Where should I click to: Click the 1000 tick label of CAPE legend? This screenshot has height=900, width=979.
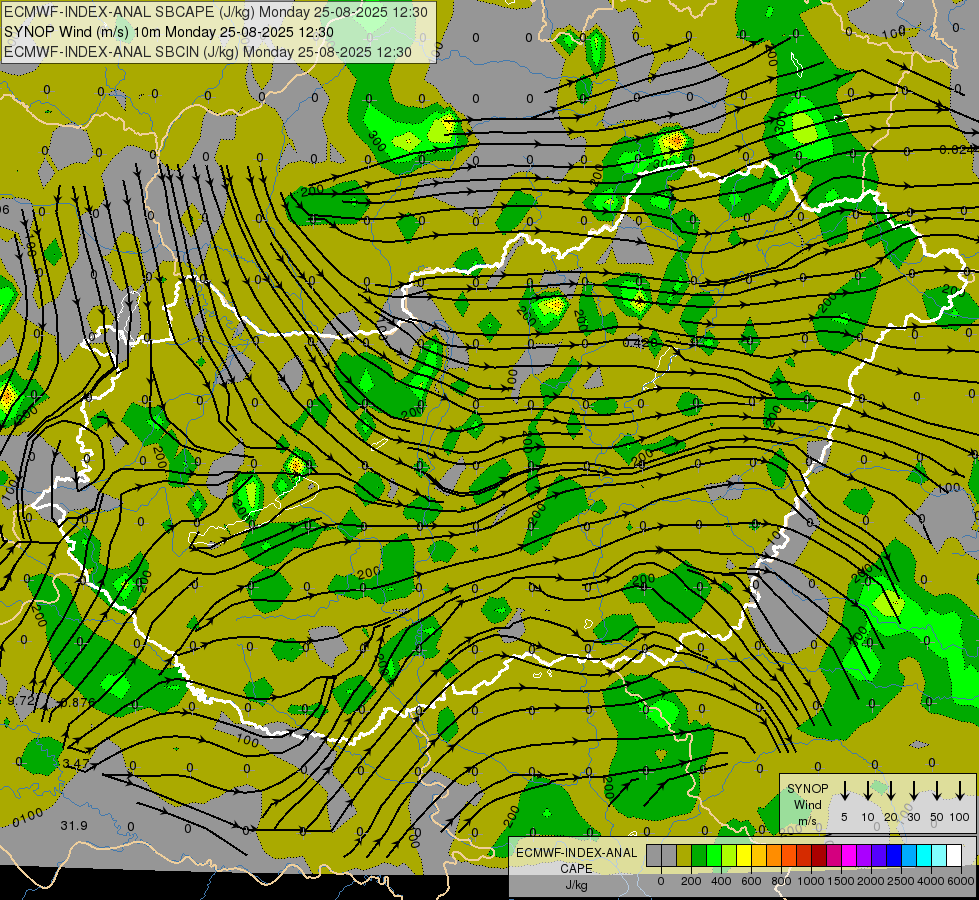point(811,881)
